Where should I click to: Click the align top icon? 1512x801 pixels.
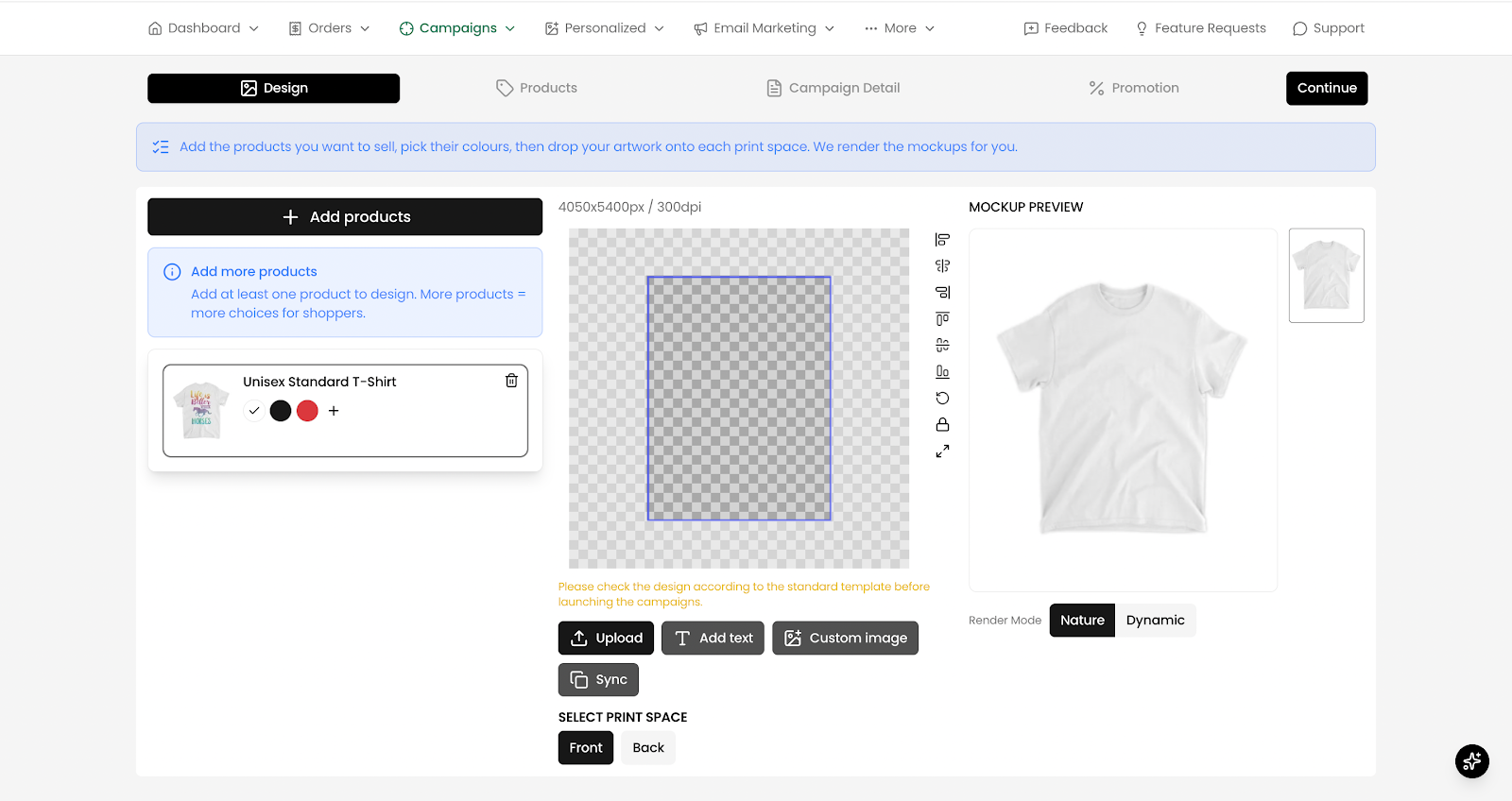pyautogui.click(x=942, y=319)
